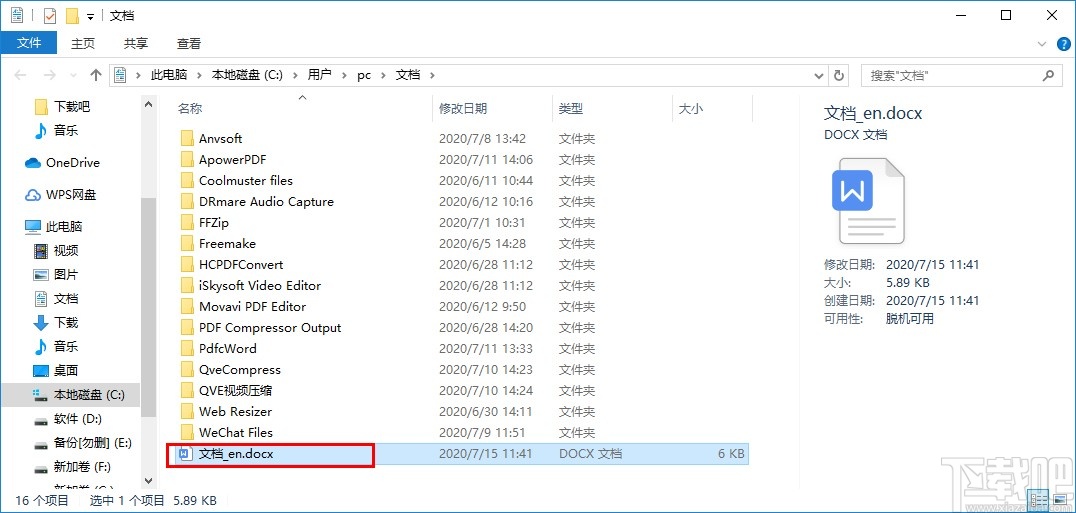The width and height of the screenshot is (1076, 513).
Task: Select the QveCompress folder icon
Action: click(187, 370)
